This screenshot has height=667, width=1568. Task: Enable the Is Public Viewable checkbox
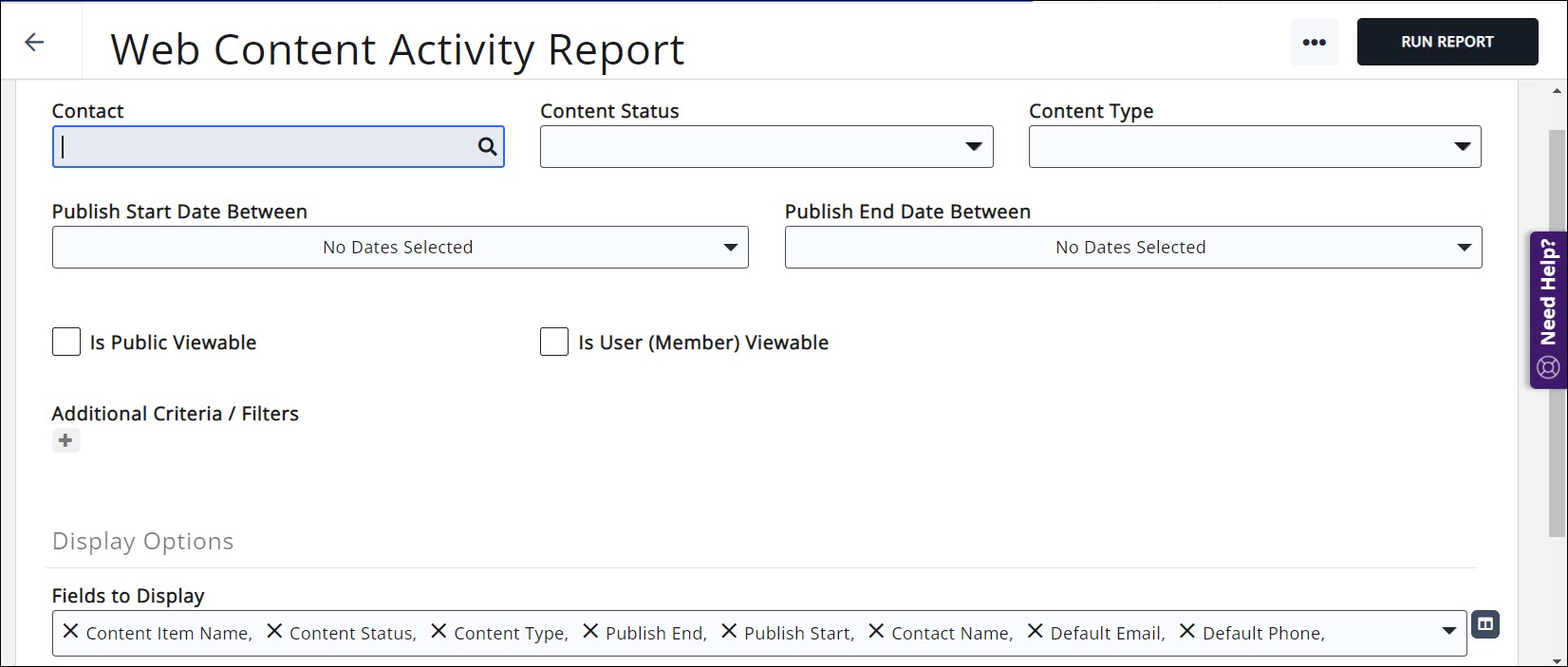click(x=66, y=342)
